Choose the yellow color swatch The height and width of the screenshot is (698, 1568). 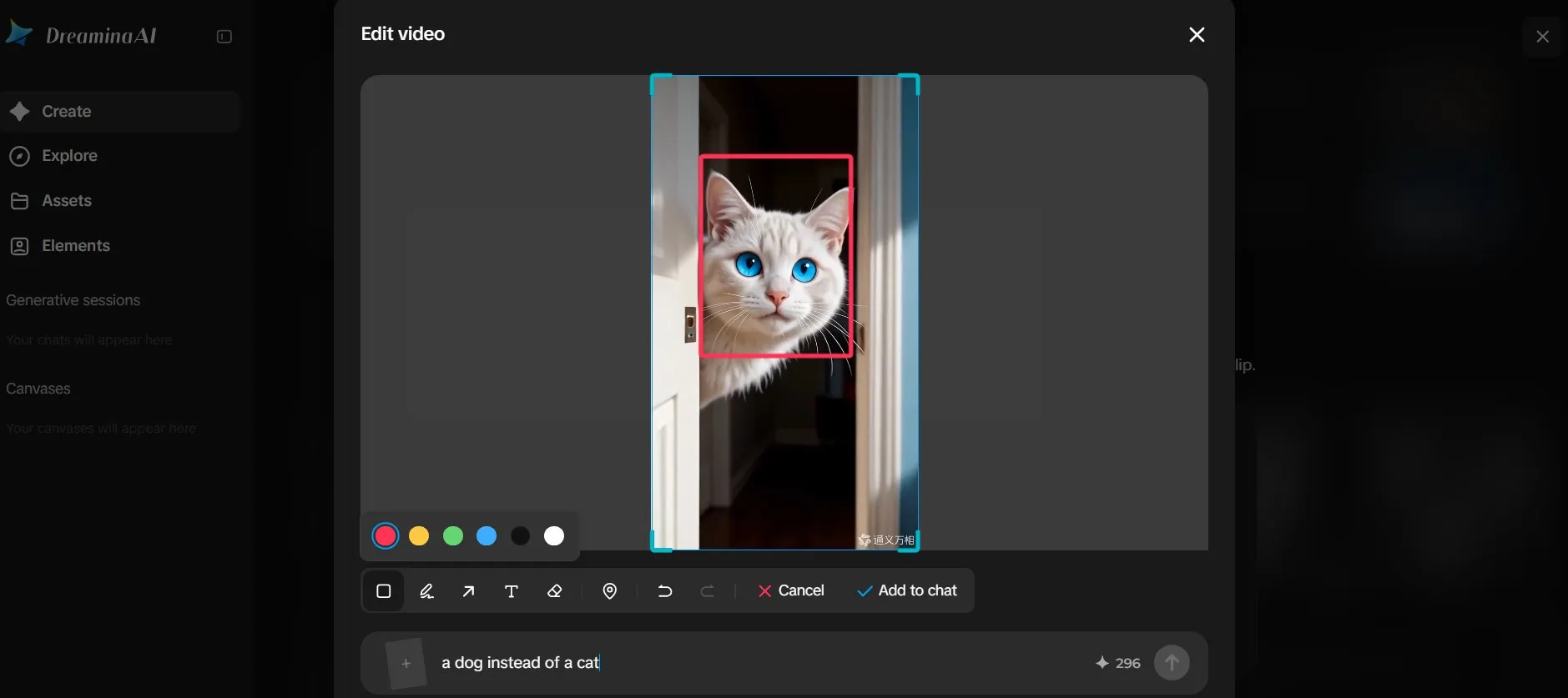pos(419,536)
